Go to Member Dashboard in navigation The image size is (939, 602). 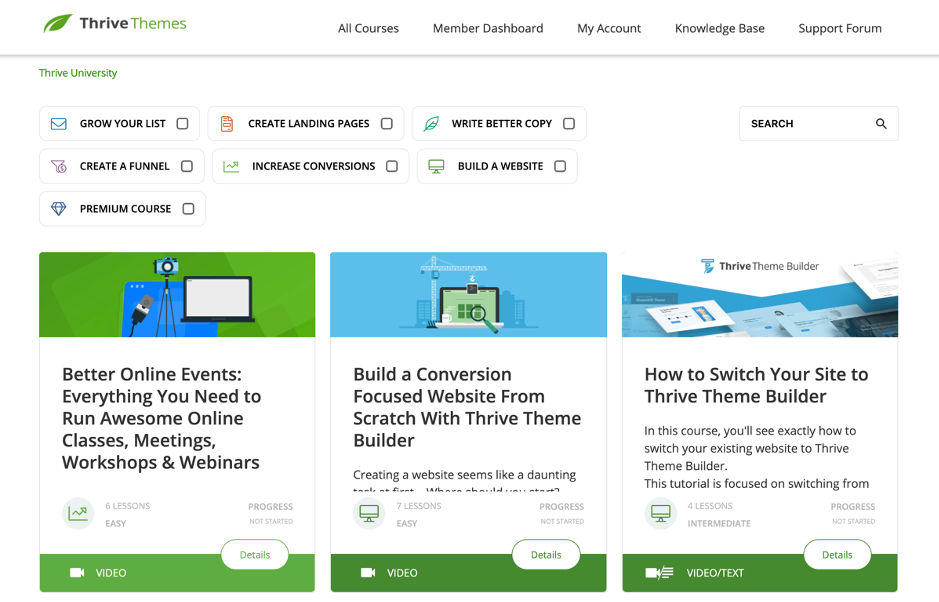click(488, 28)
